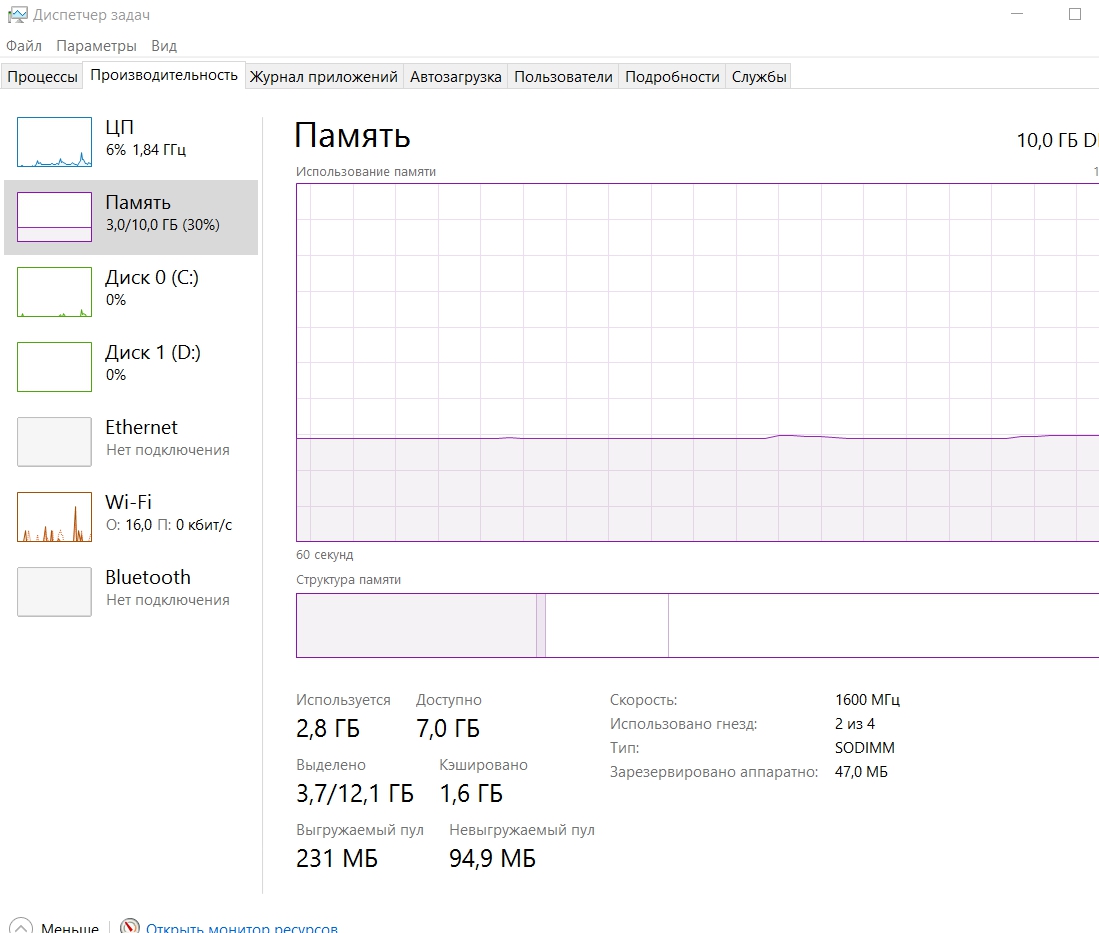Open the Диск 1 (D:) mini graph
The height and width of the screenshot is (933, 1099).
pyautogui.click(x=54, y=367)
